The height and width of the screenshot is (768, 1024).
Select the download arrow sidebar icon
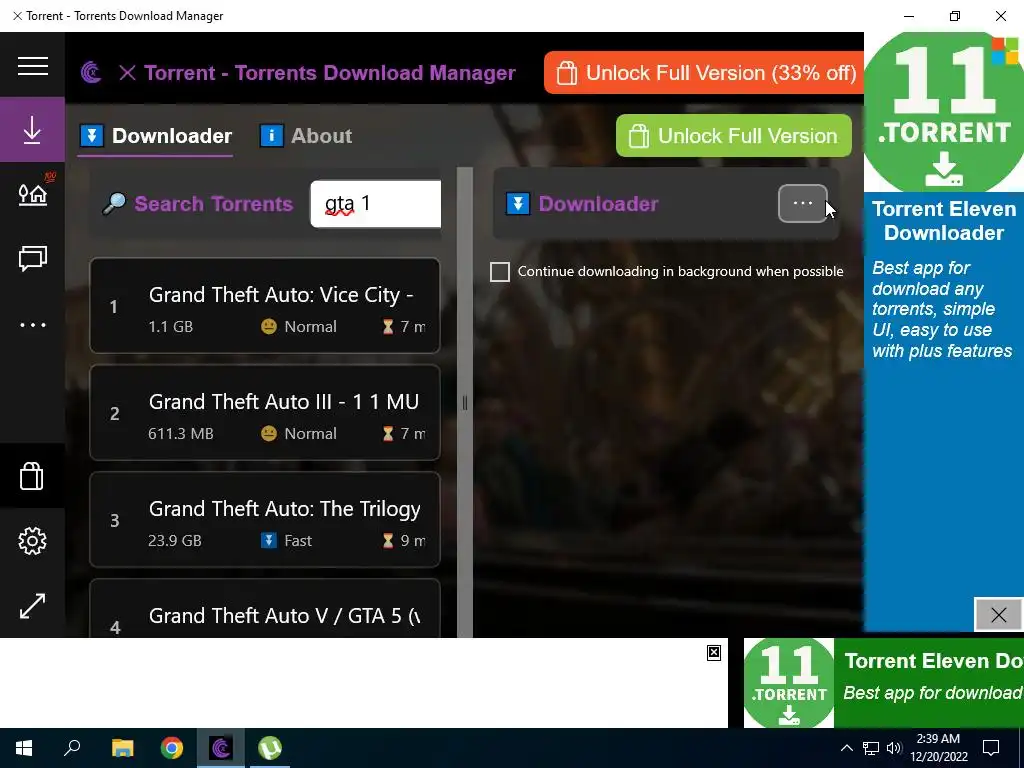coord(32,130)
